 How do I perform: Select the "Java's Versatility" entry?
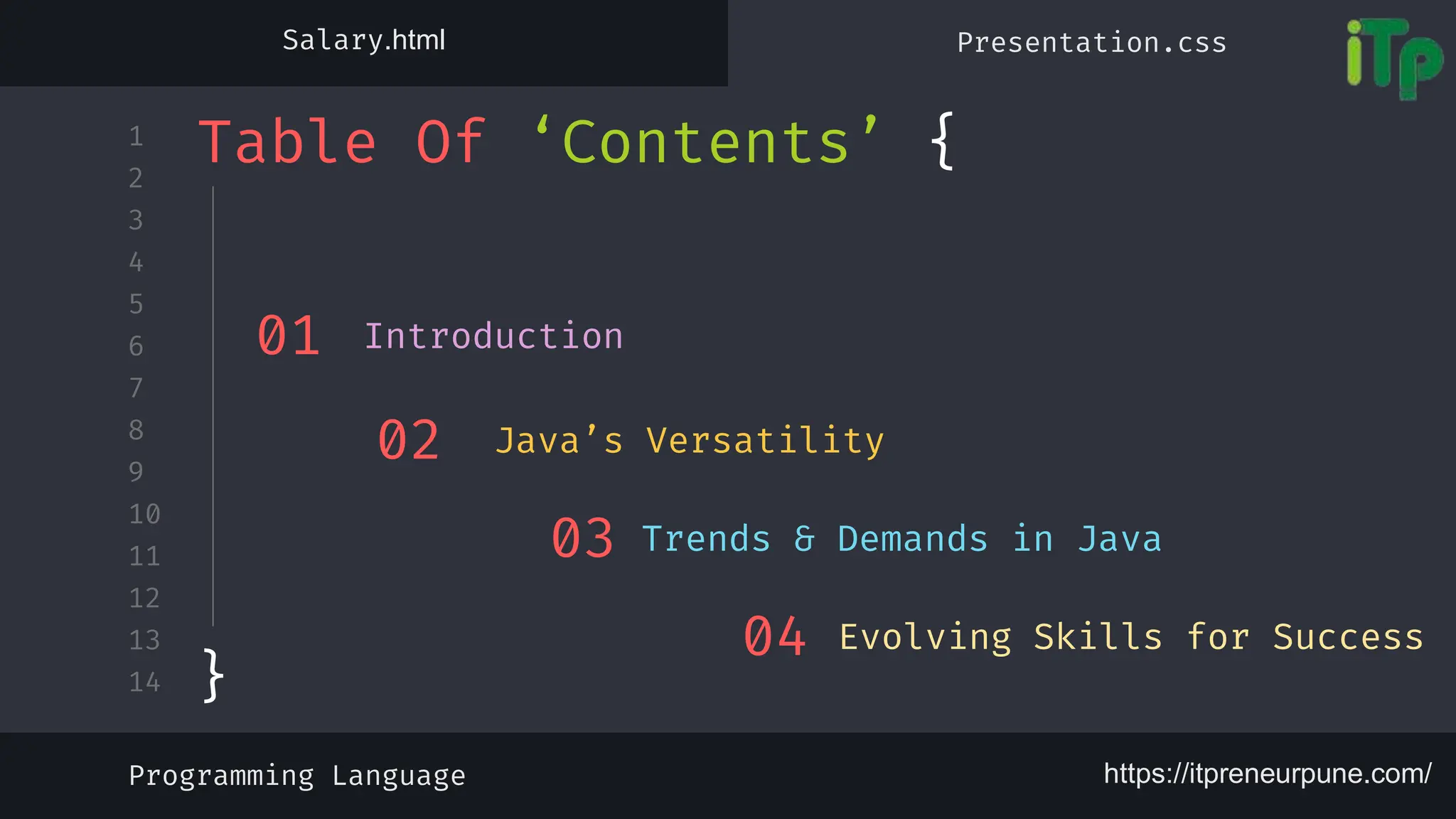(690, 441)
